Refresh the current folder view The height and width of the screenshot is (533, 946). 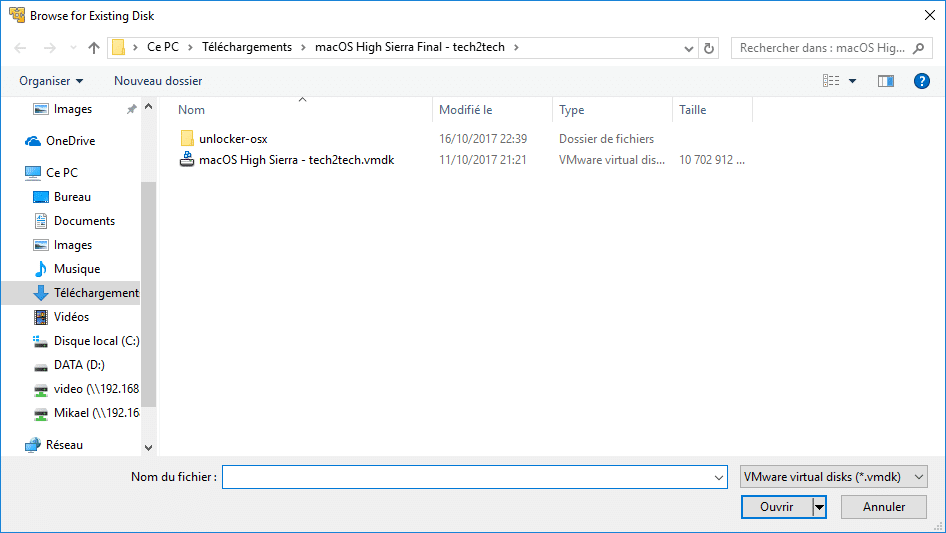coord(709,48)
